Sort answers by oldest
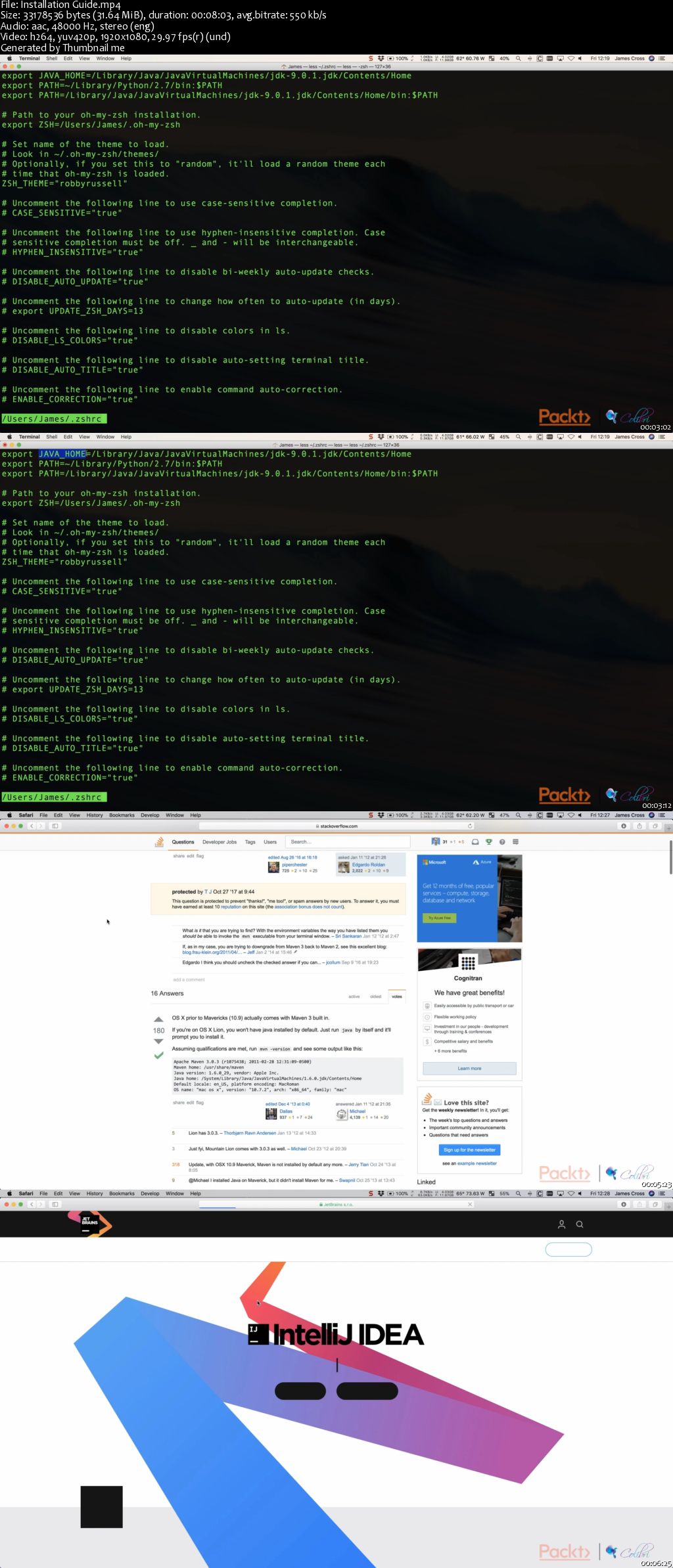673x1568 pixels. click(376, 997)
